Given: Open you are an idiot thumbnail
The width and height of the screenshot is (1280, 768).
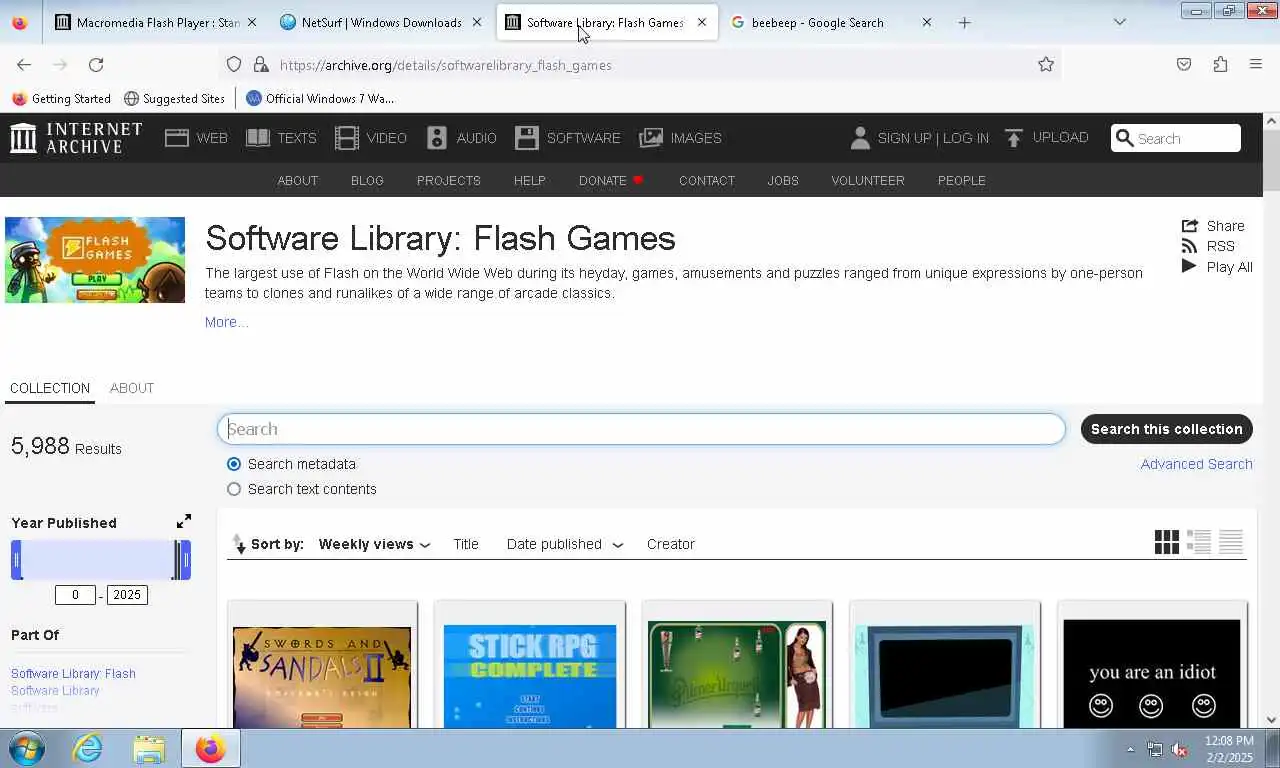Looking at the screenshot, I should point(1152,672).
